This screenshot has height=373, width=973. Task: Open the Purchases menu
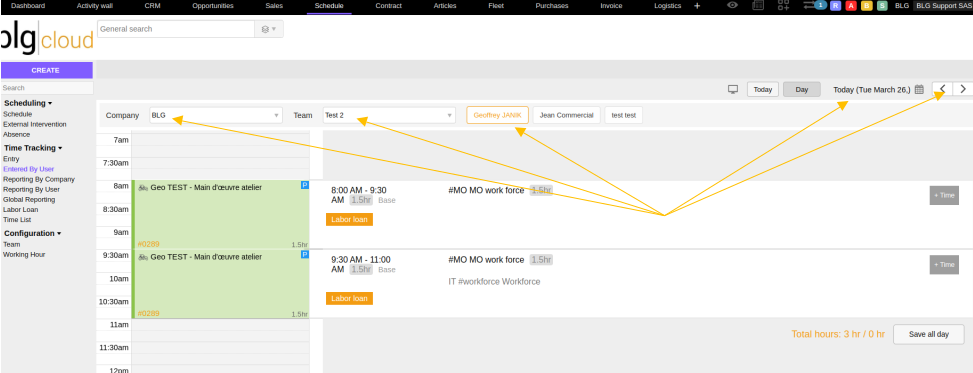pos(552,6)
